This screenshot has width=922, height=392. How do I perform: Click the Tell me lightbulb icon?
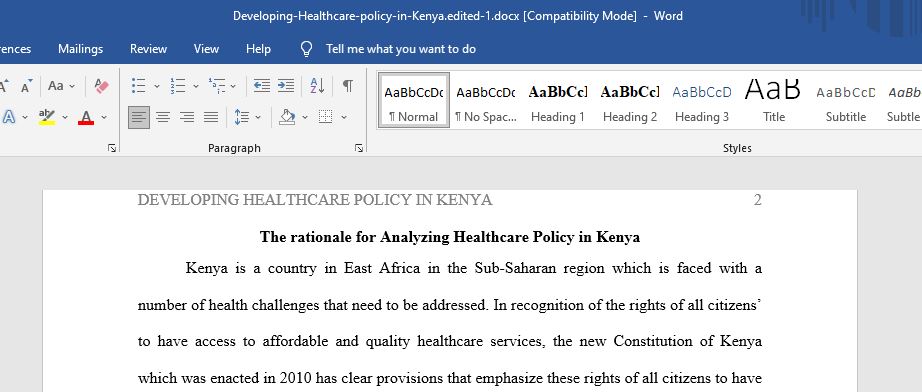point(306,49)
